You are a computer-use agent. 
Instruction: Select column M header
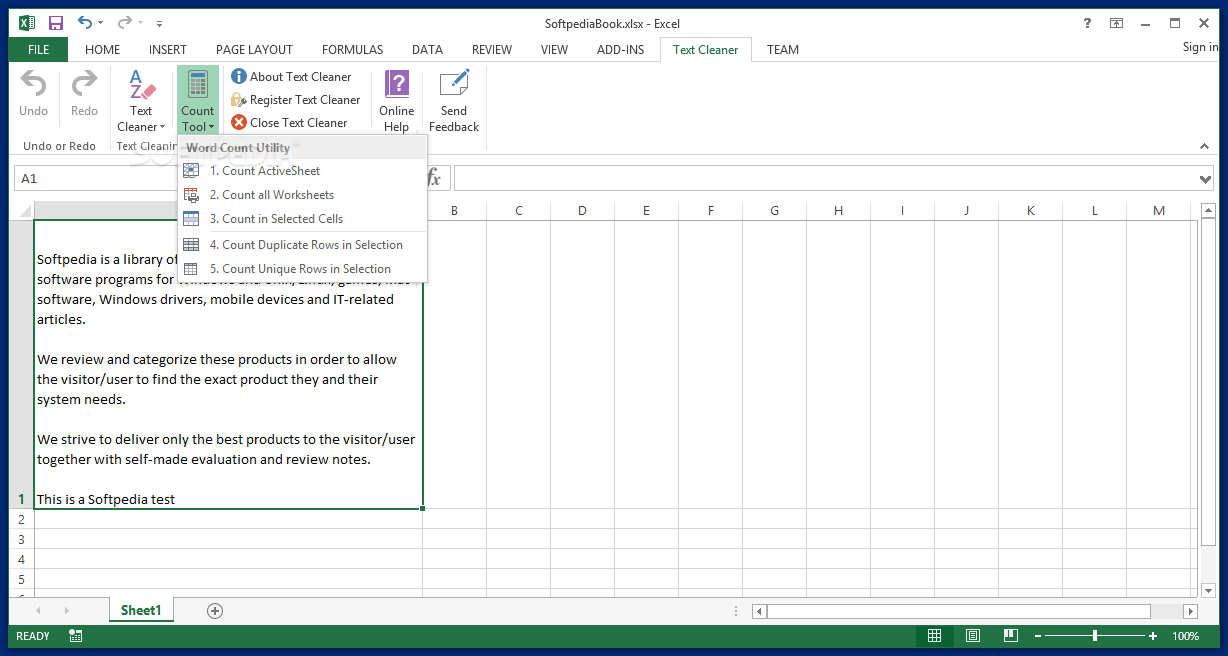coord(1159,210)
